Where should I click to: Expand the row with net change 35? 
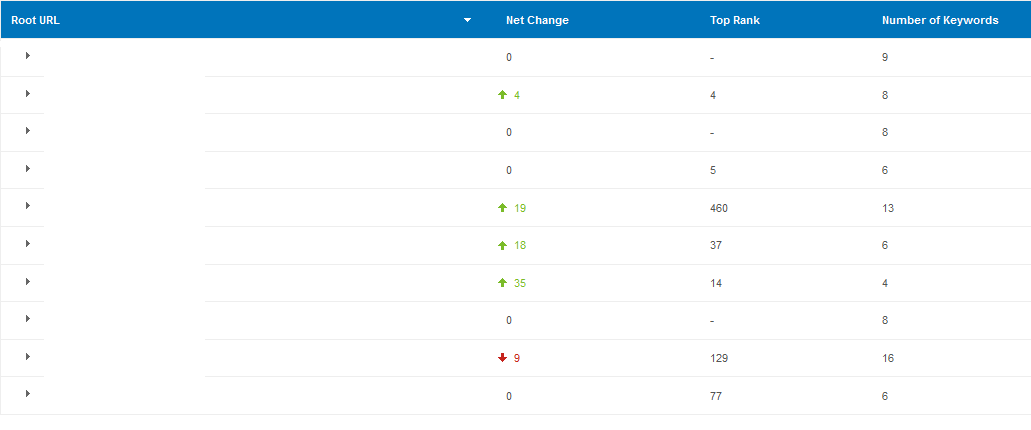[28, 281]
